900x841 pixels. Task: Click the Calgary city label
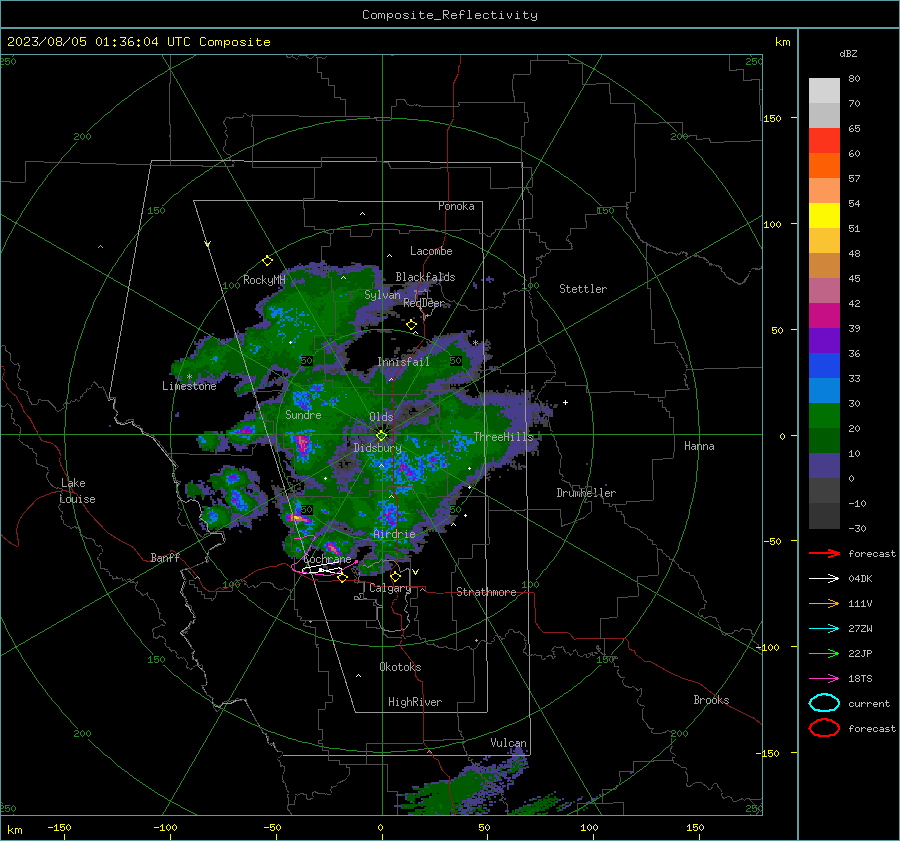(390, 588)
